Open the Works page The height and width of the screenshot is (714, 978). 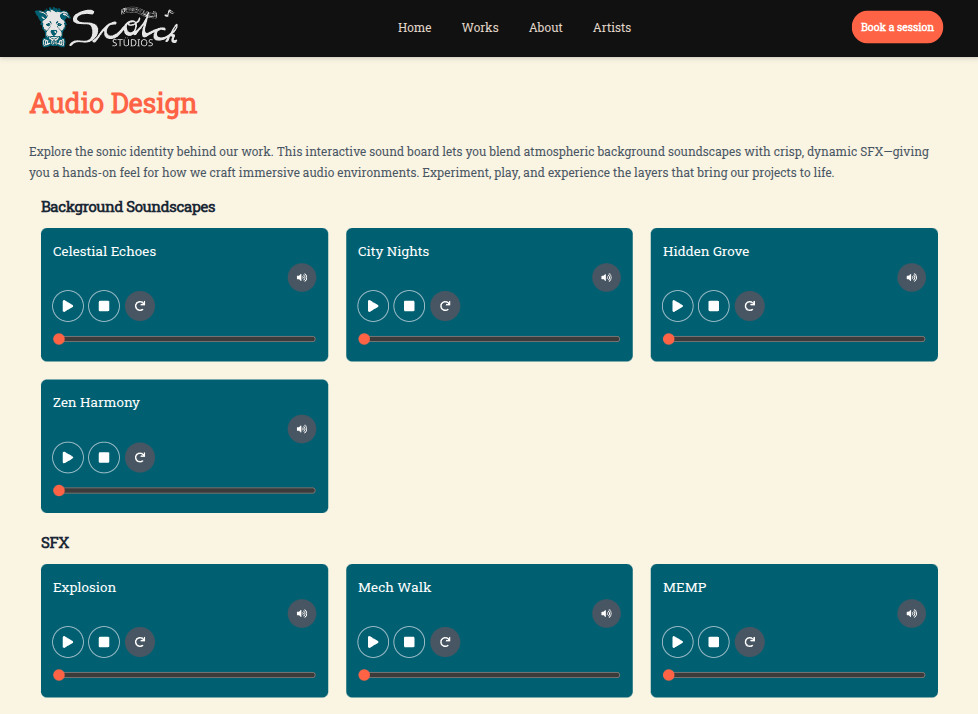tap(480, 28)
